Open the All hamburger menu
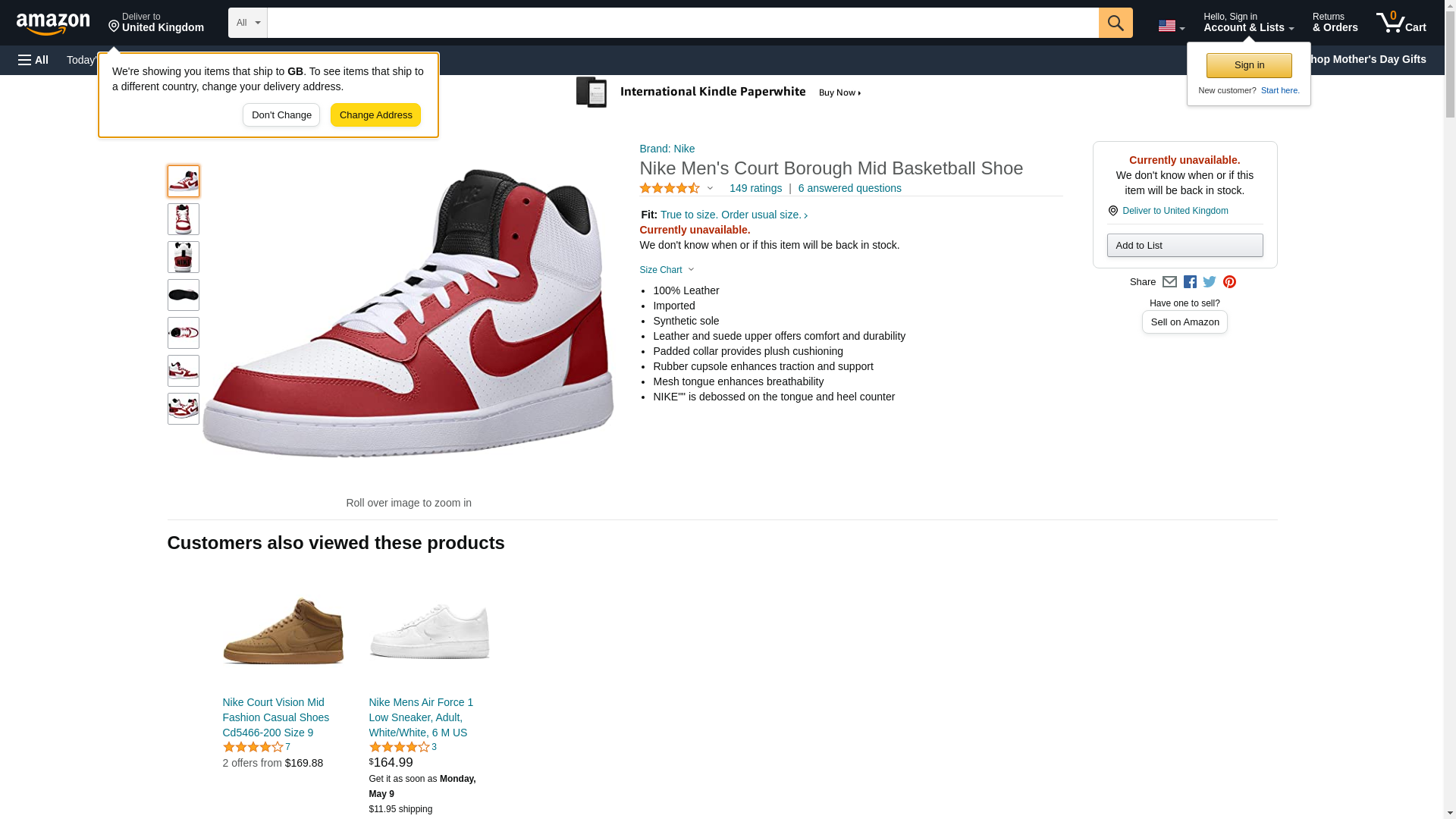The height and width of the screenshot is (819, 1456). coord(33,60)
